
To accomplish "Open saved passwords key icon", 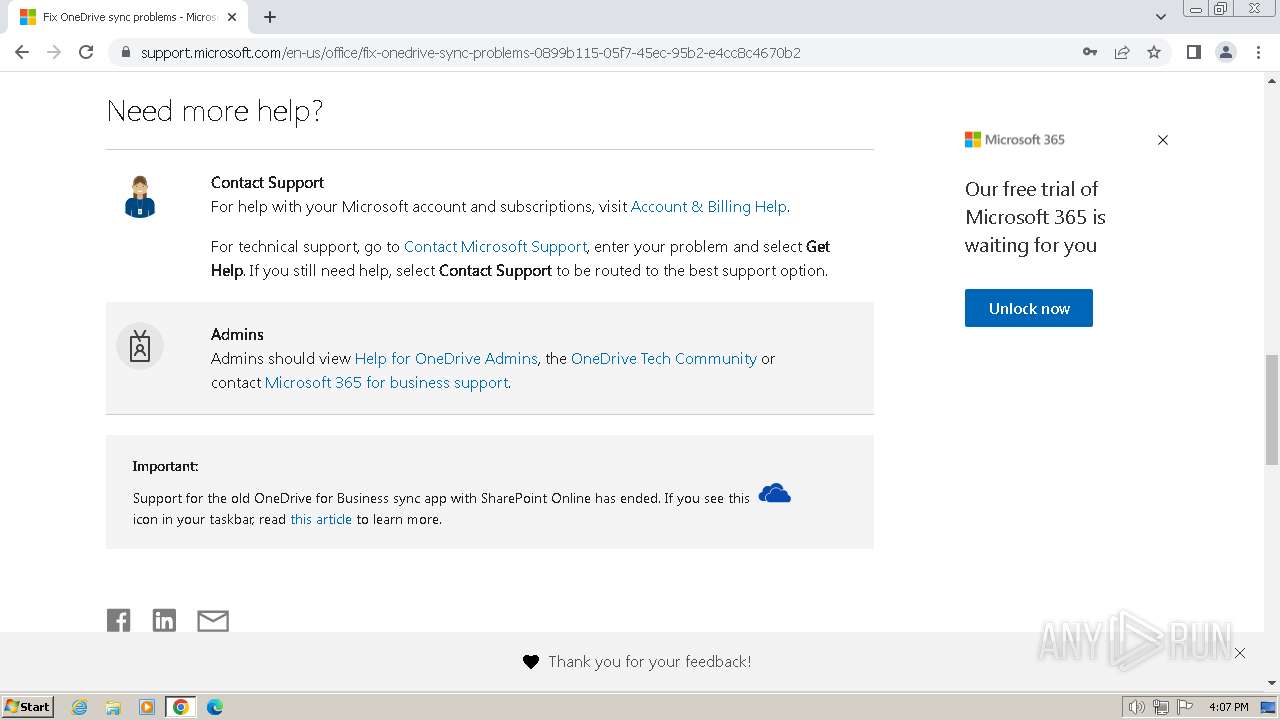I will [1090, 52].
